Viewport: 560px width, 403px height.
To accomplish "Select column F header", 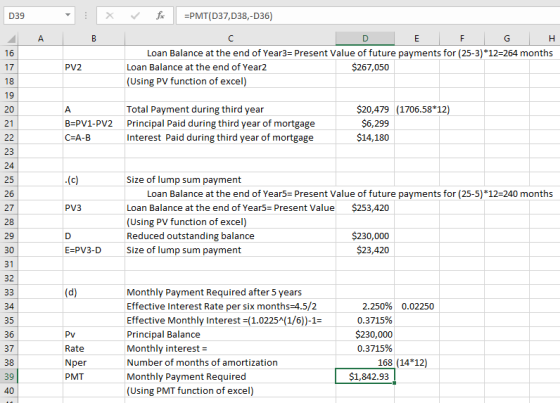I will coord(462,39).
